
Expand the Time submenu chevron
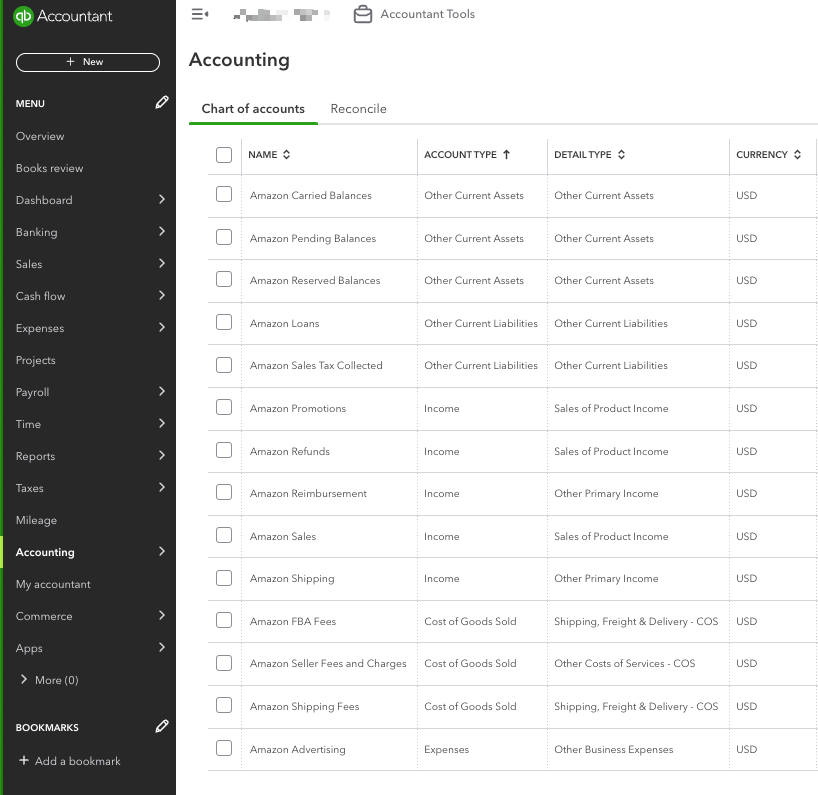click(x=162, y=423)
